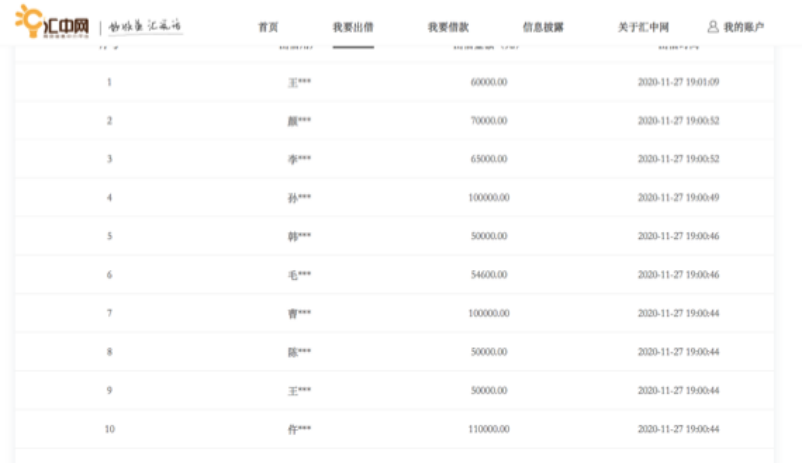Image resolution: width=802 pixels, height=463 pixels.
Task: Click 2020-11-27 19:00:52 in the 李*** row
Action: [678, 159]
